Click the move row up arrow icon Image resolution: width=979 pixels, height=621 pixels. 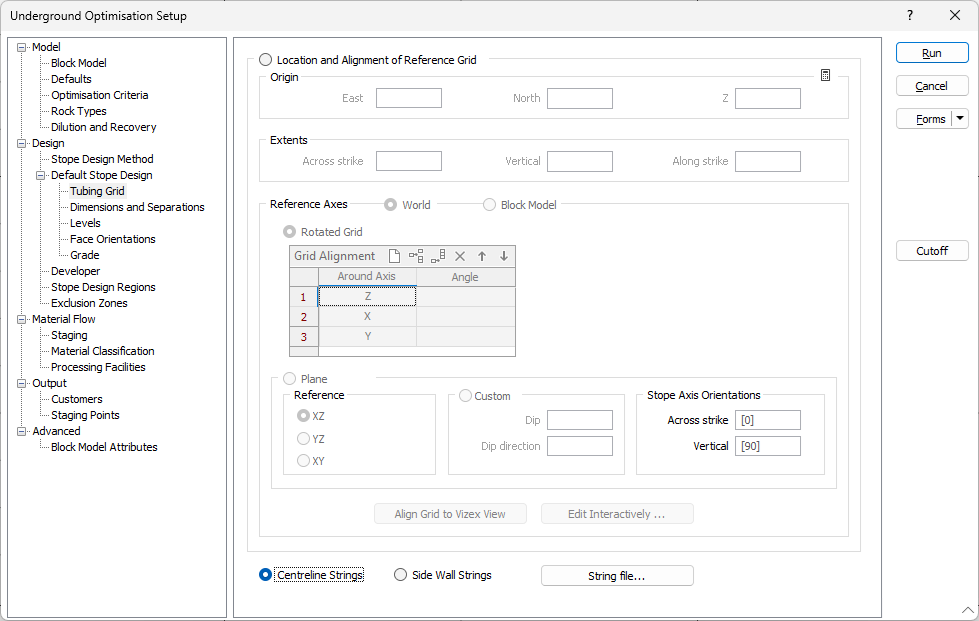click(482, 256)
